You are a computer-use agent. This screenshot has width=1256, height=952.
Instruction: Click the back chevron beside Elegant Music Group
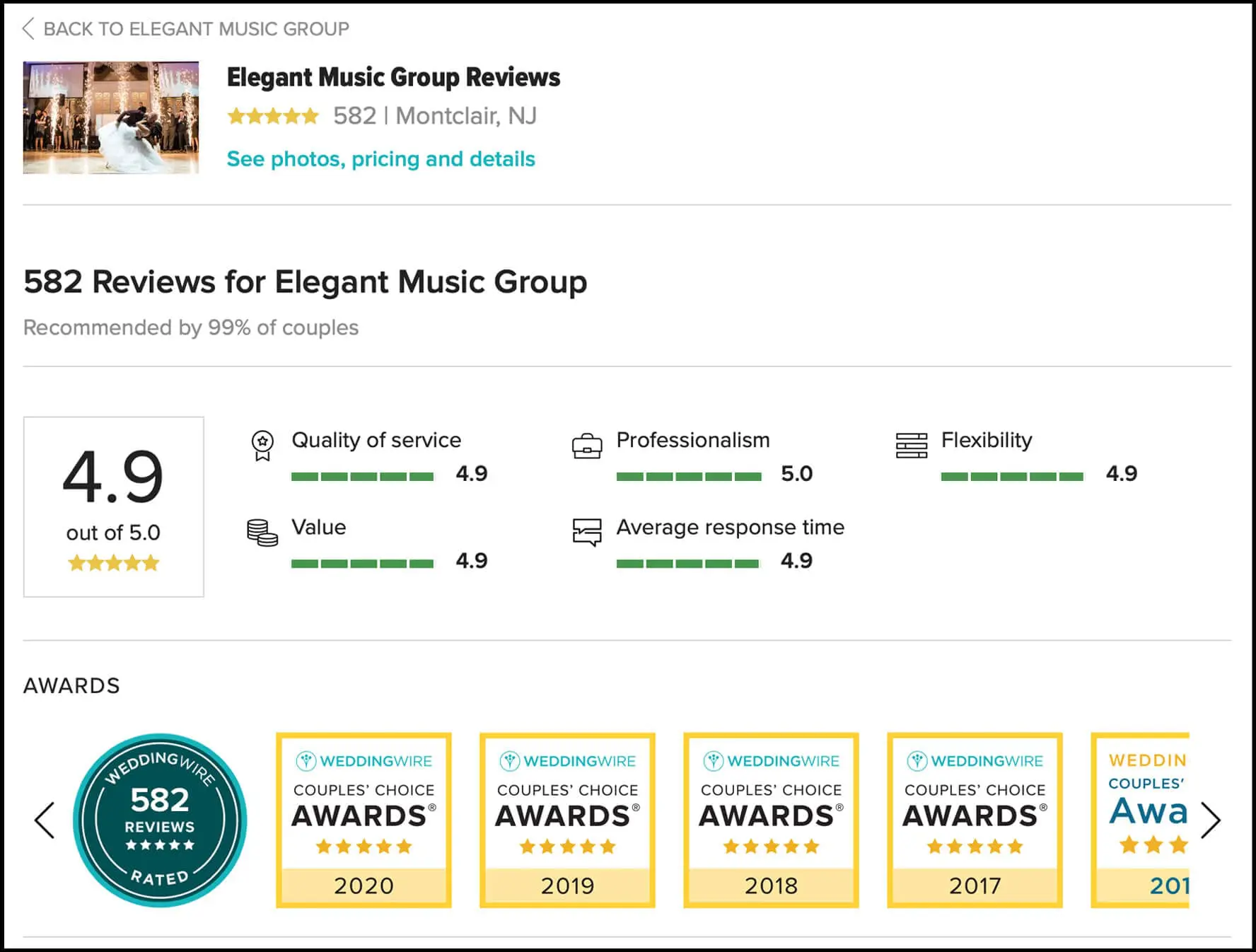click(28, 29)
